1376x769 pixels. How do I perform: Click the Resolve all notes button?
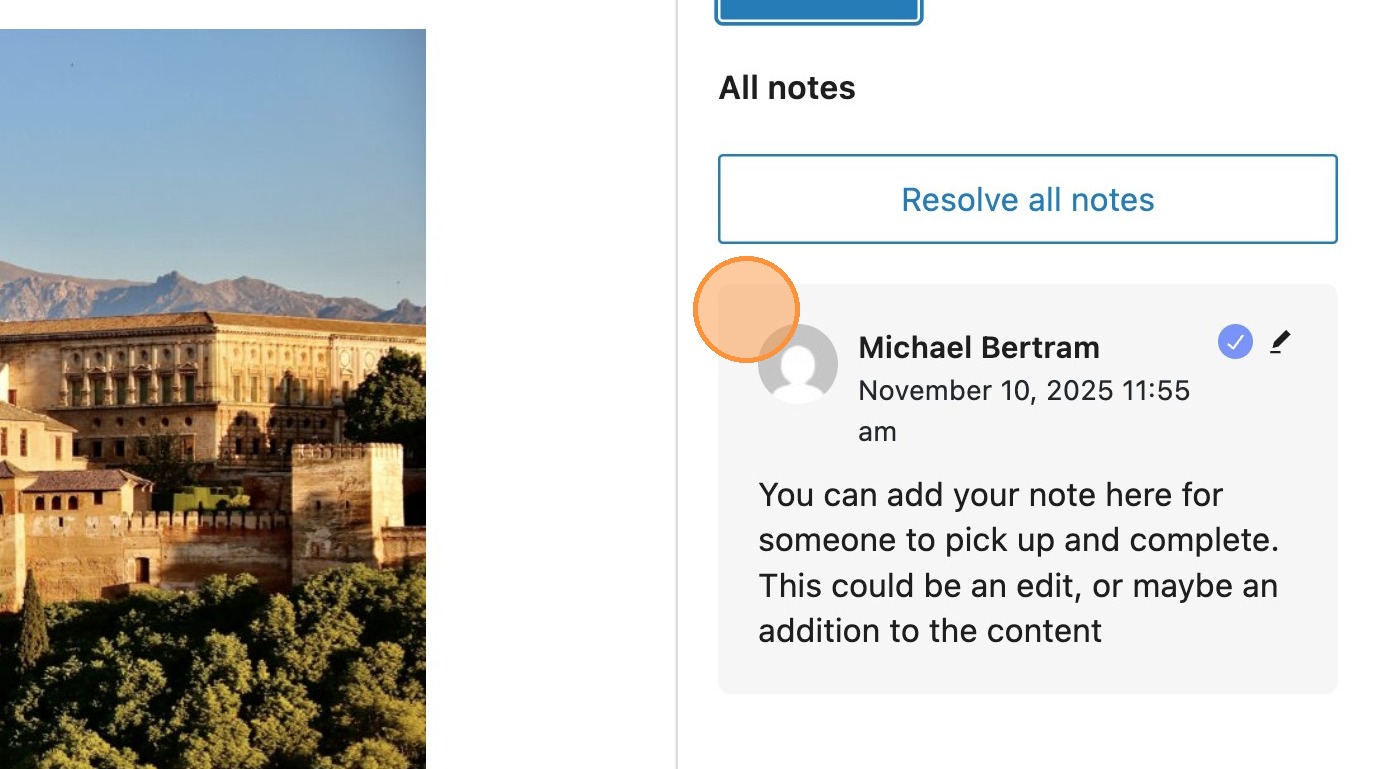pos(1027,199)
